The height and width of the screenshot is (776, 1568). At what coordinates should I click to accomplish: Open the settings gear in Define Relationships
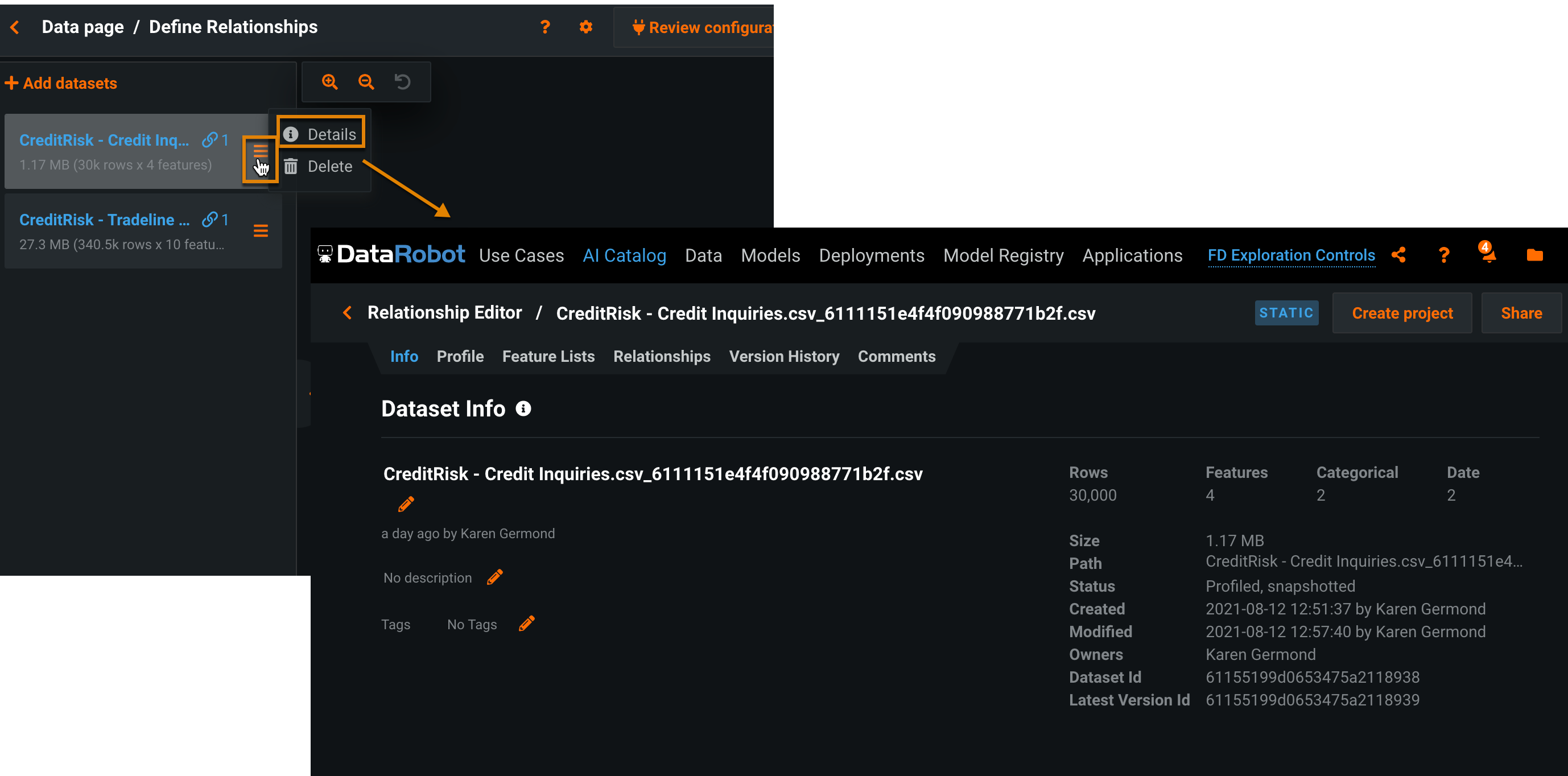pyautogui.click(x=585, y=27)
